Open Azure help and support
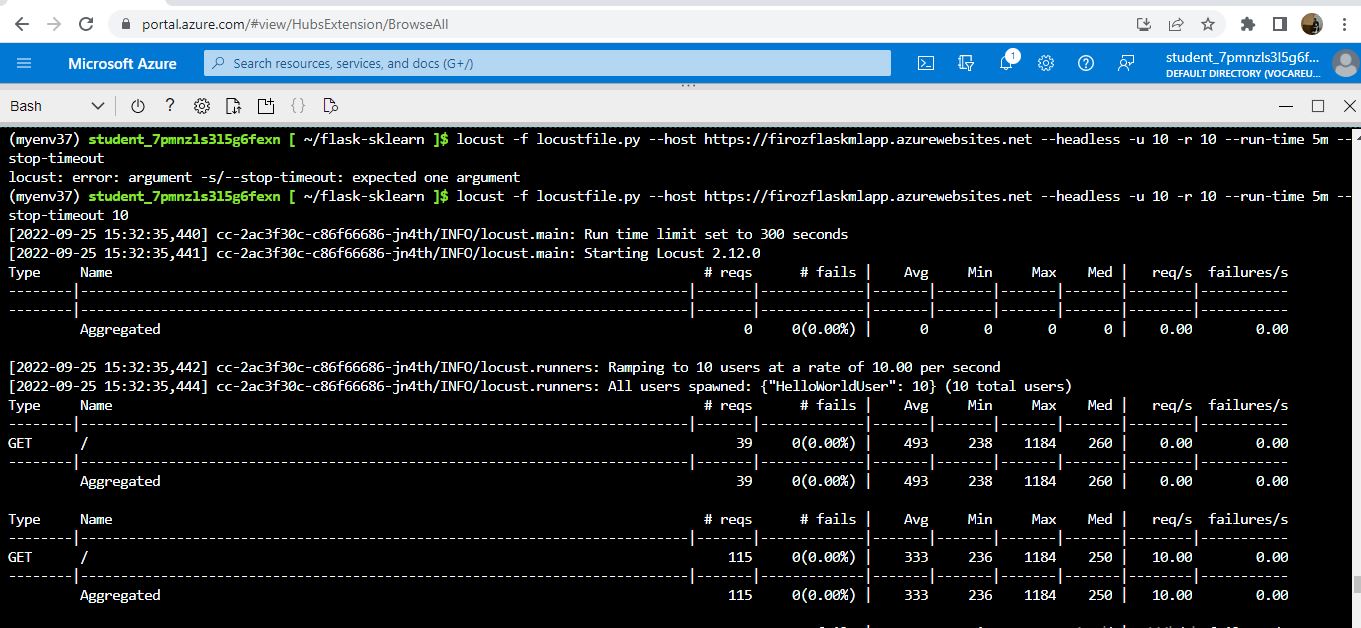This screenshot has width=1361, height=628. (1086, 63)
